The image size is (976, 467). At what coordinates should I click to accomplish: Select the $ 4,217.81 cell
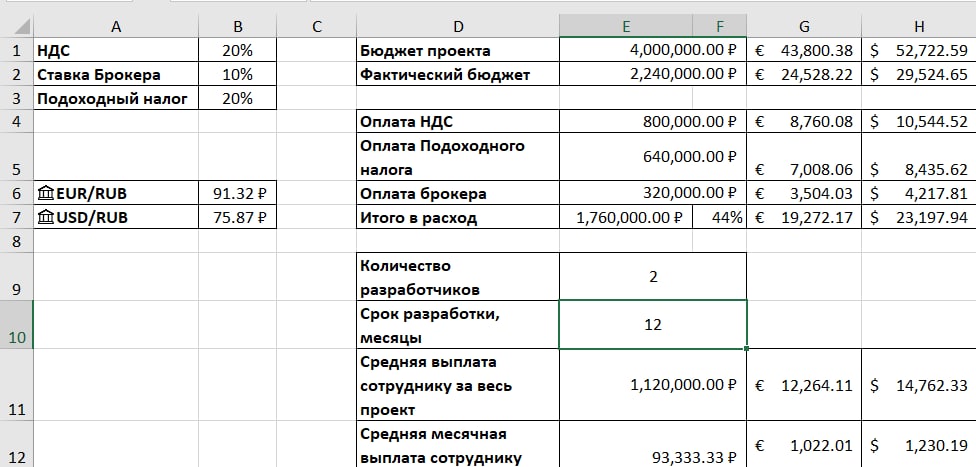[x=919, y=194]
